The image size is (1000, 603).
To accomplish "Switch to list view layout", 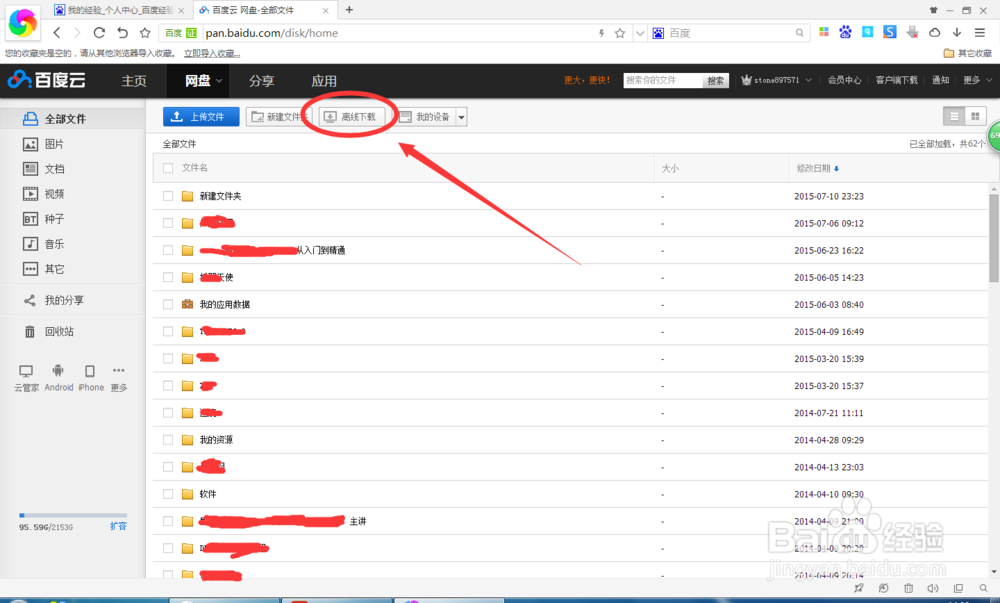I will (x=954, y=117).
